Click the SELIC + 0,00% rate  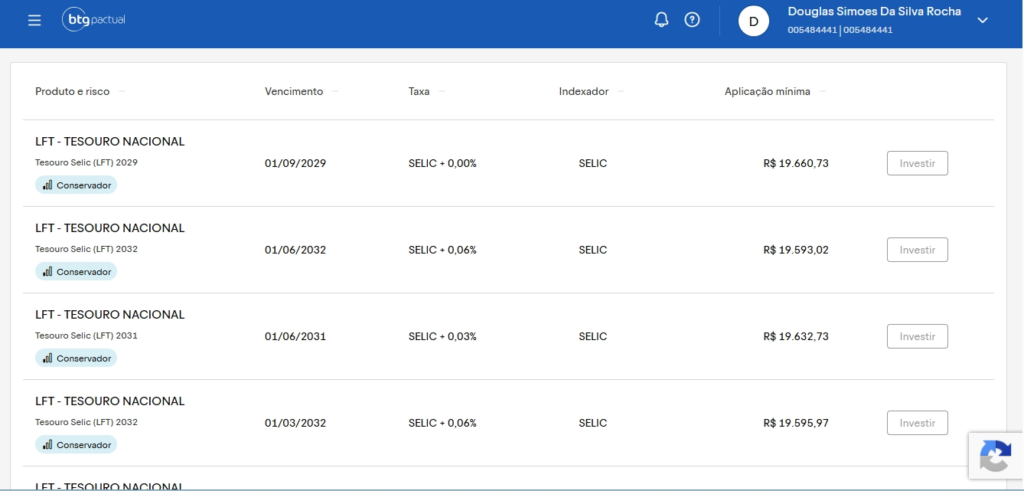click(x=442, y=163)
